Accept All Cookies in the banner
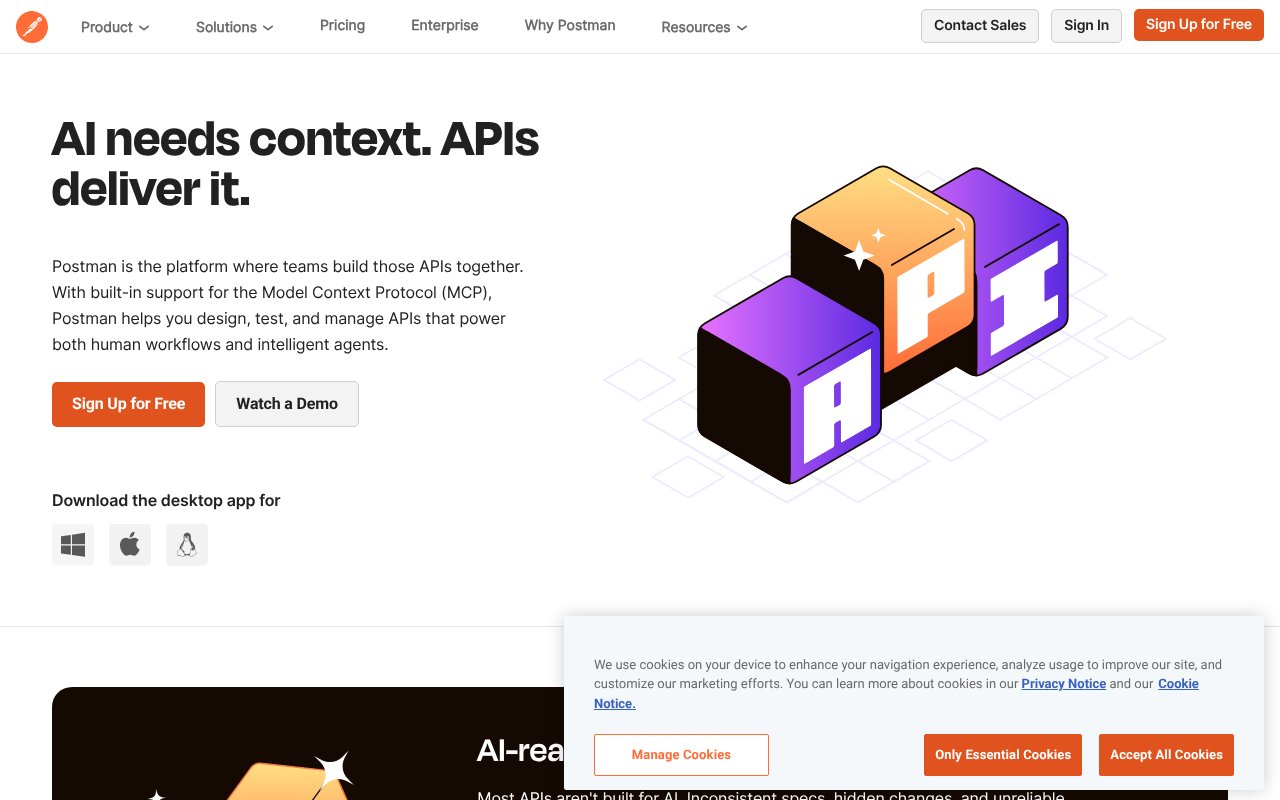Screen dimensions: 1280x800 click(1166, 755)
